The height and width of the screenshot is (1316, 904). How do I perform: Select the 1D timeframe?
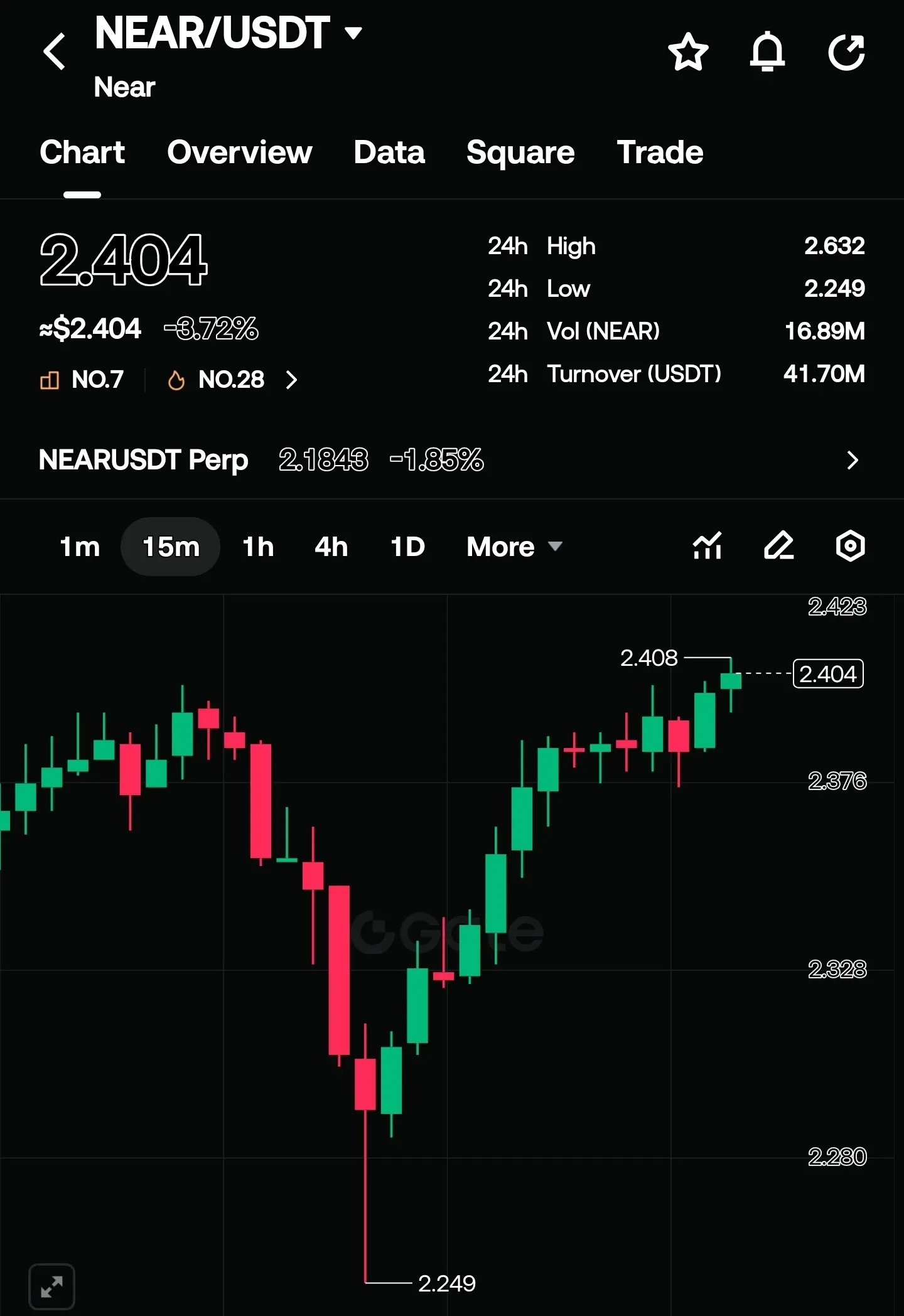click(x=407, y=547)
